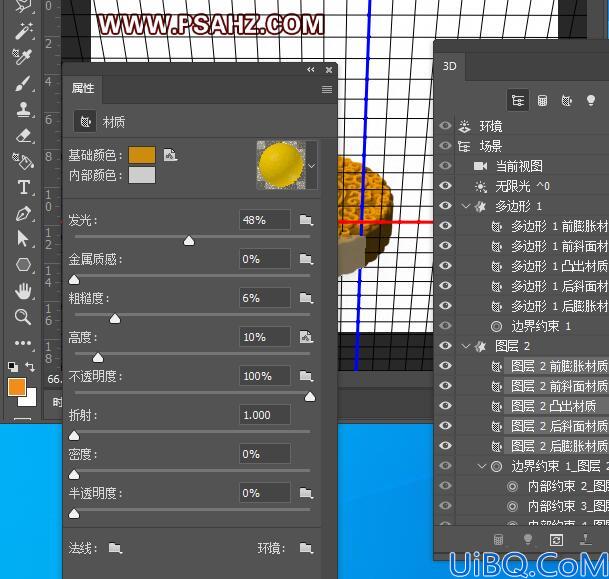Open the orange foreground color swatch
609x579 pixels.
[x=17, y=387]
